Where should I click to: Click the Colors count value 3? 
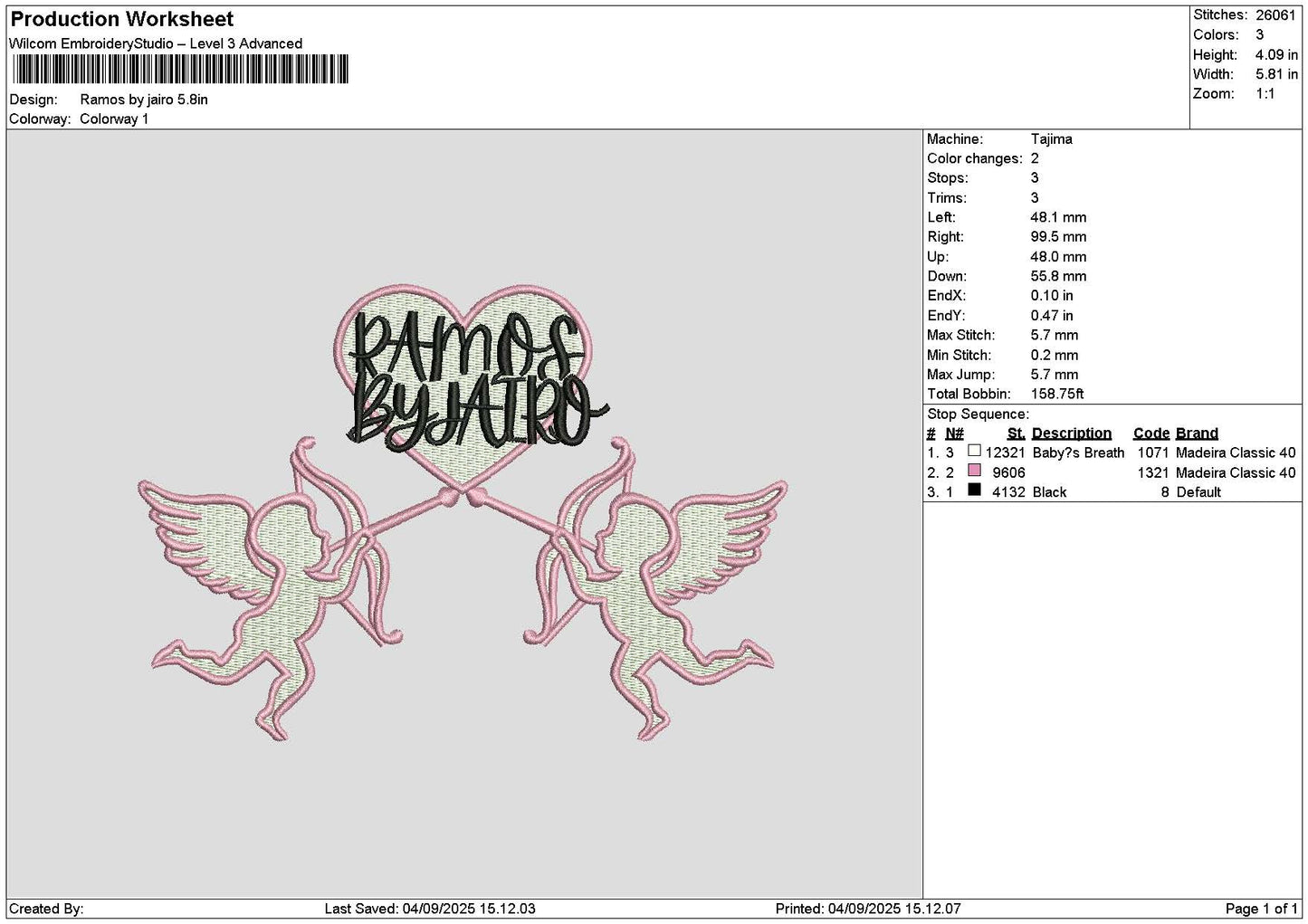[x=1259, y=34]
